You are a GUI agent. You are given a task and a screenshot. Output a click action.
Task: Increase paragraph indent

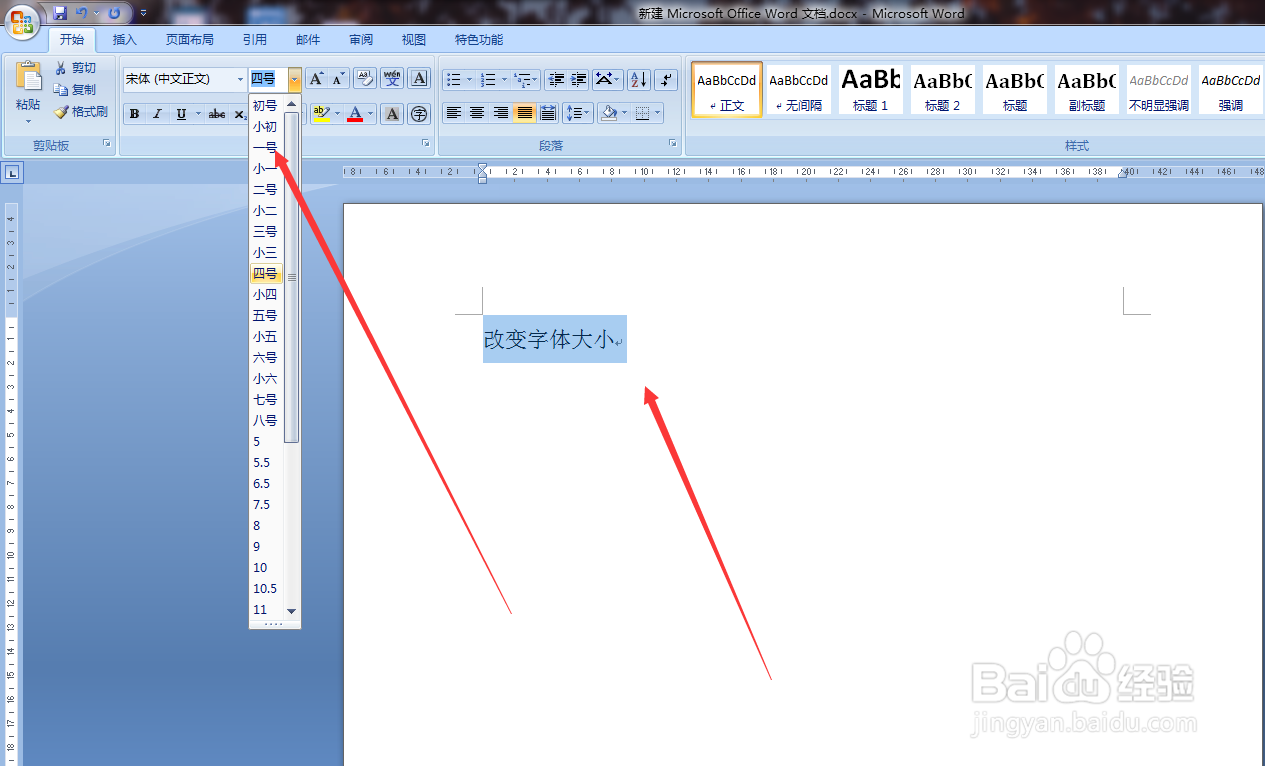tap(578, 79)
